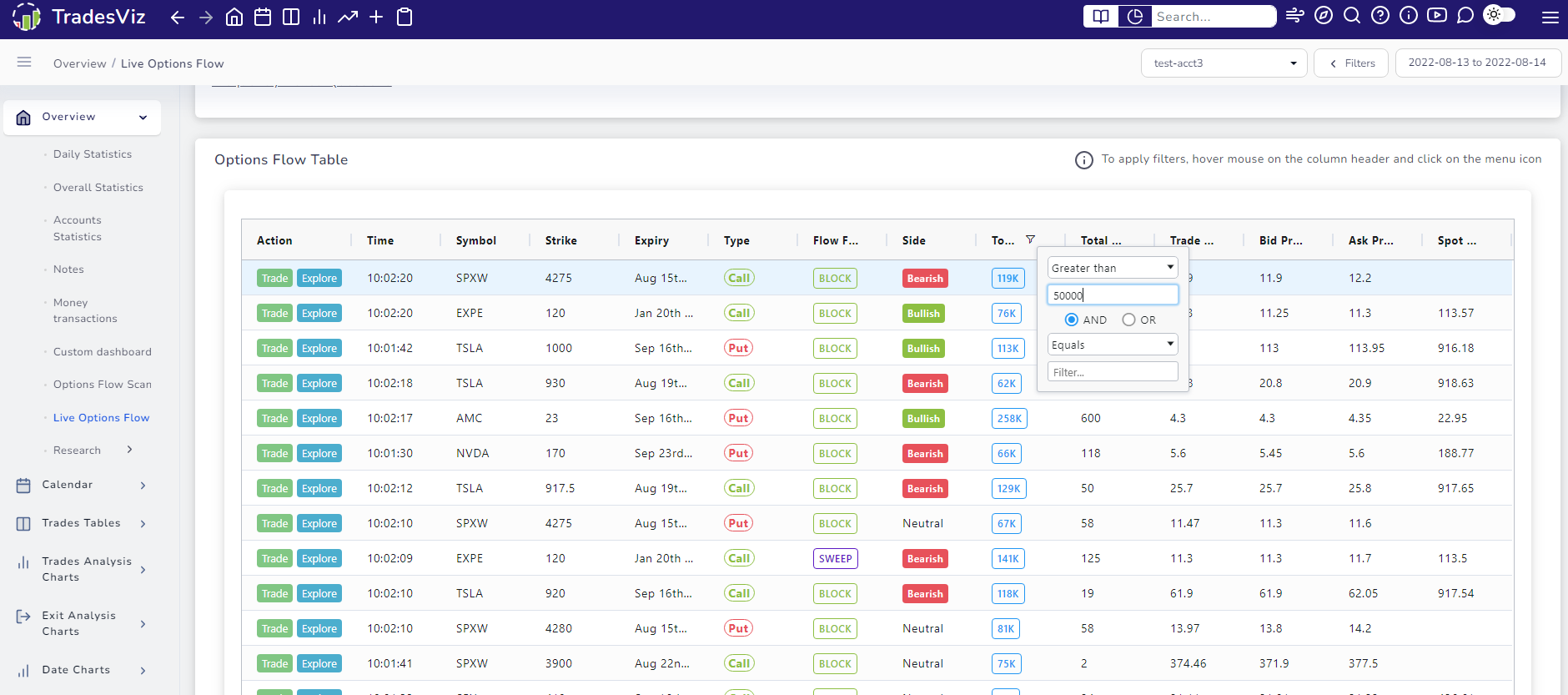Go back using the left arrow icon
Viewport: 1568px width, 695px height.
coord(178,17)
